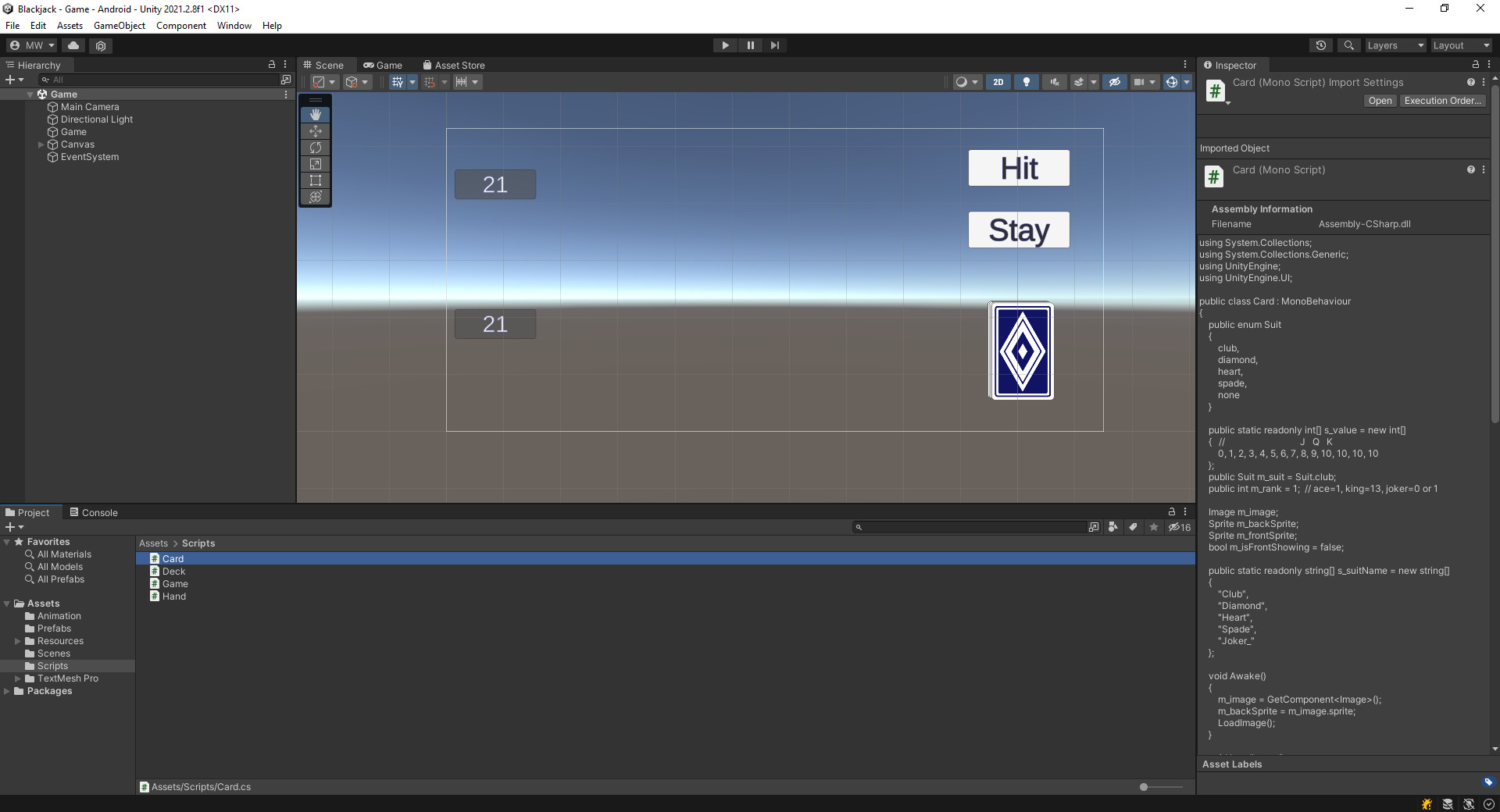Select the Rect Transform tool
Viewport: 1500px width, 812px height.
315,180
